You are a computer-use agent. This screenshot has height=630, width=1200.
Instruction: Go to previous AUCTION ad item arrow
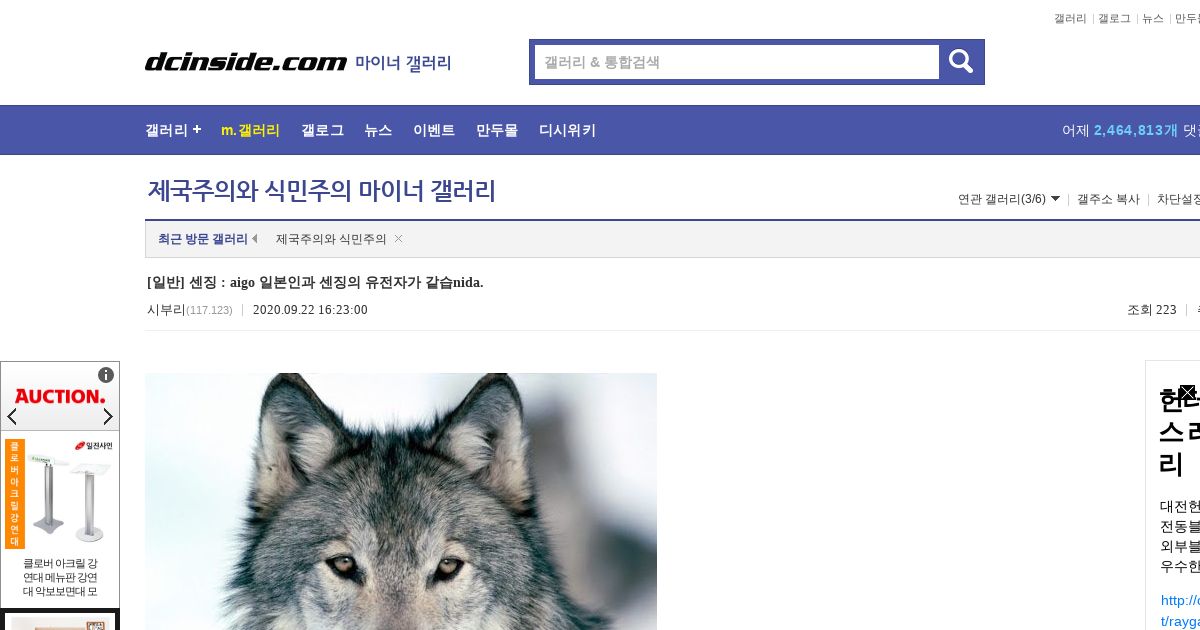click(13, 416)
